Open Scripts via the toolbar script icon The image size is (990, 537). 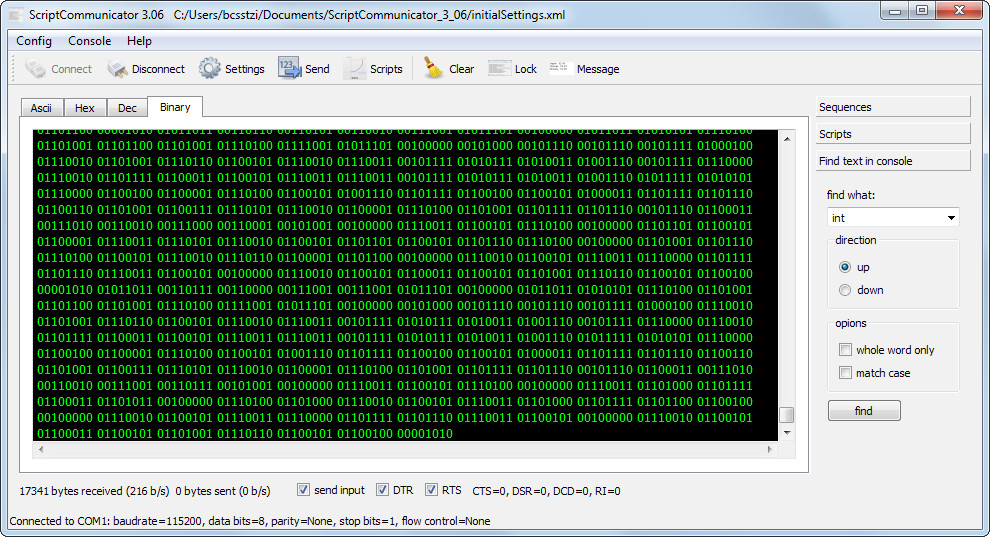(x=355, y=69)
